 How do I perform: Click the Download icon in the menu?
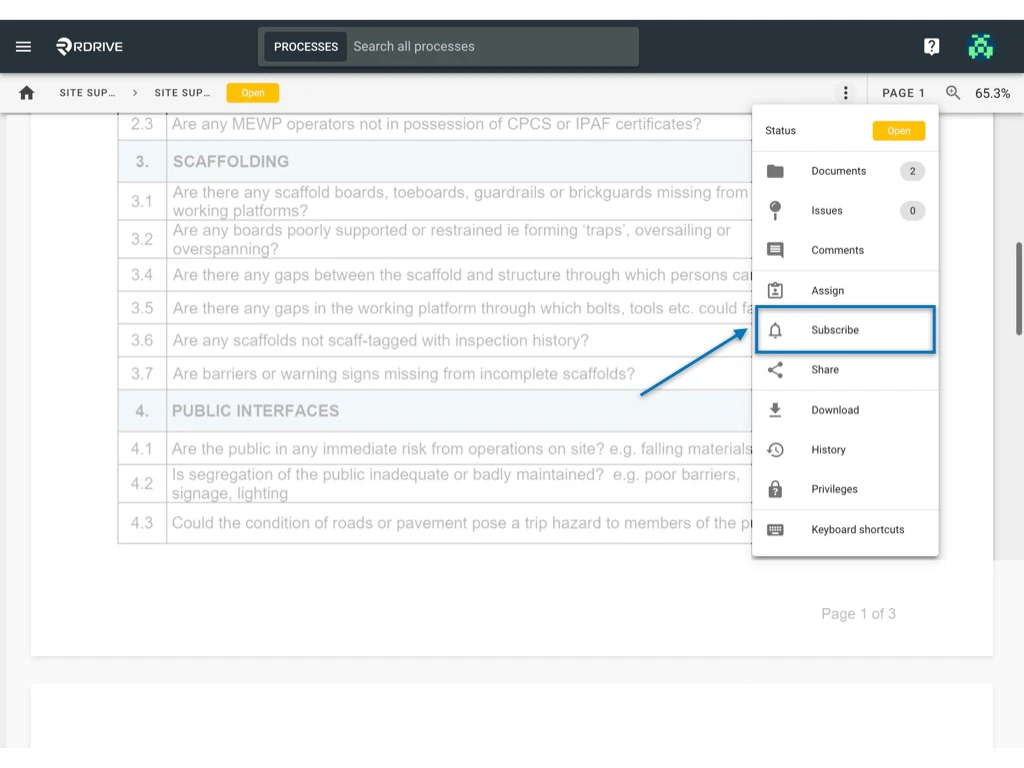[776, 410]
